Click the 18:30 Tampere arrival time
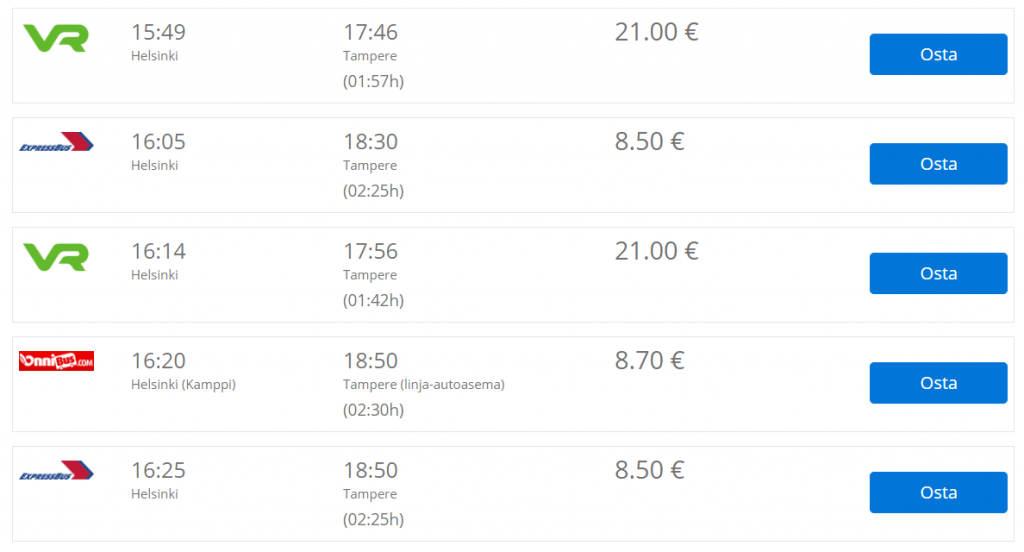This screenshot has width=1024, height=552. coord(370,142)
